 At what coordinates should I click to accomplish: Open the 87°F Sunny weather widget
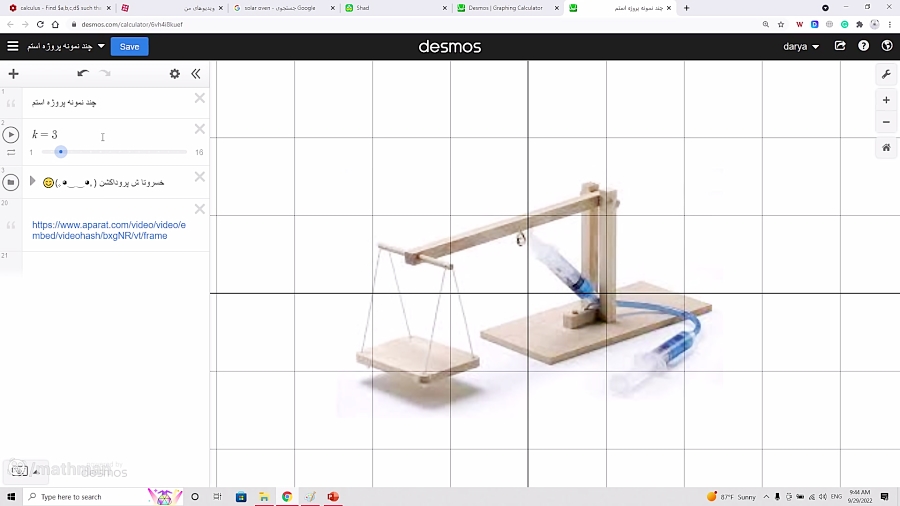tap(731, 496)
